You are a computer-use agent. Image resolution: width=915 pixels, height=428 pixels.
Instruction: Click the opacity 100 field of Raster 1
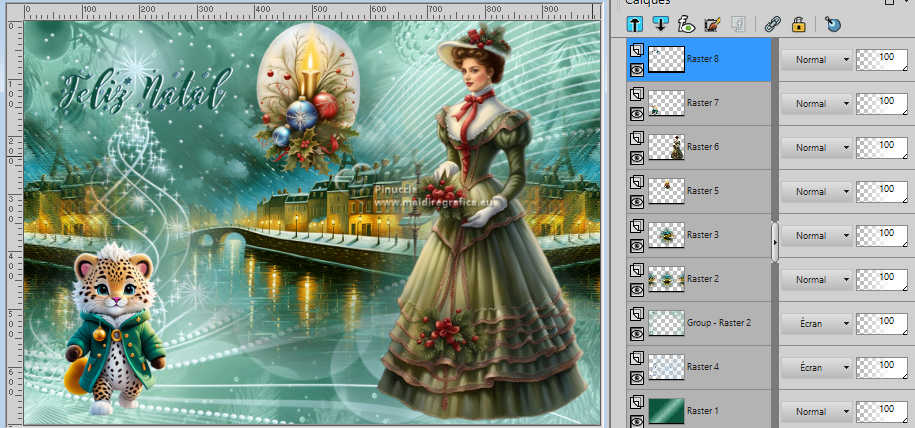(882, 412)
